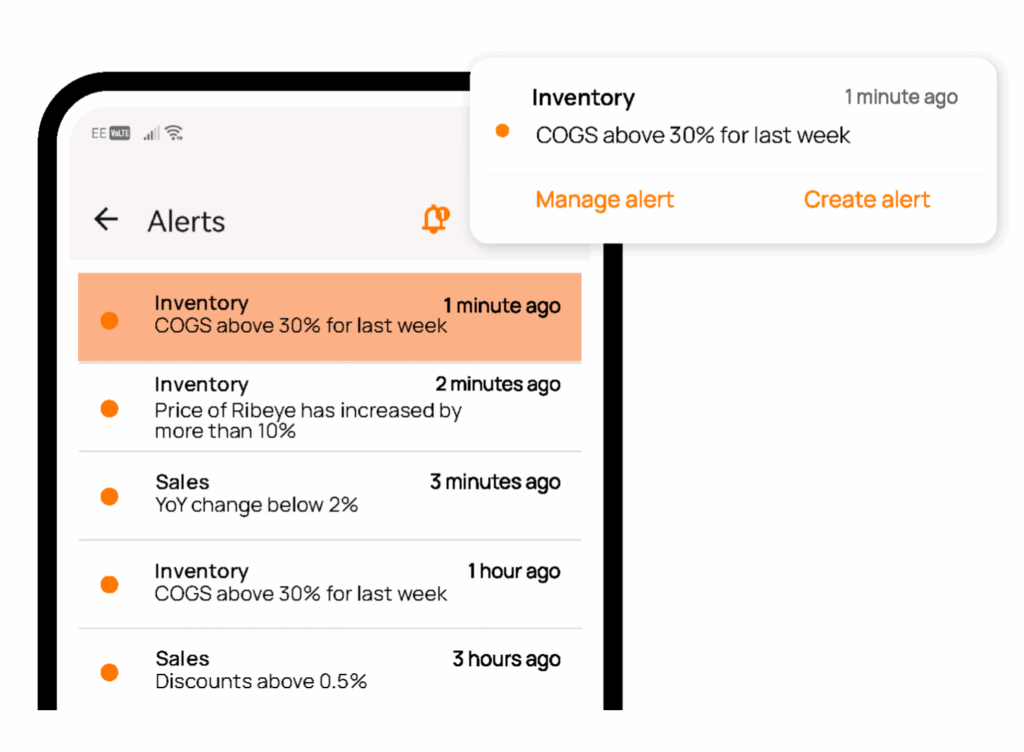Open the notification bell icon

click(435, 219)
